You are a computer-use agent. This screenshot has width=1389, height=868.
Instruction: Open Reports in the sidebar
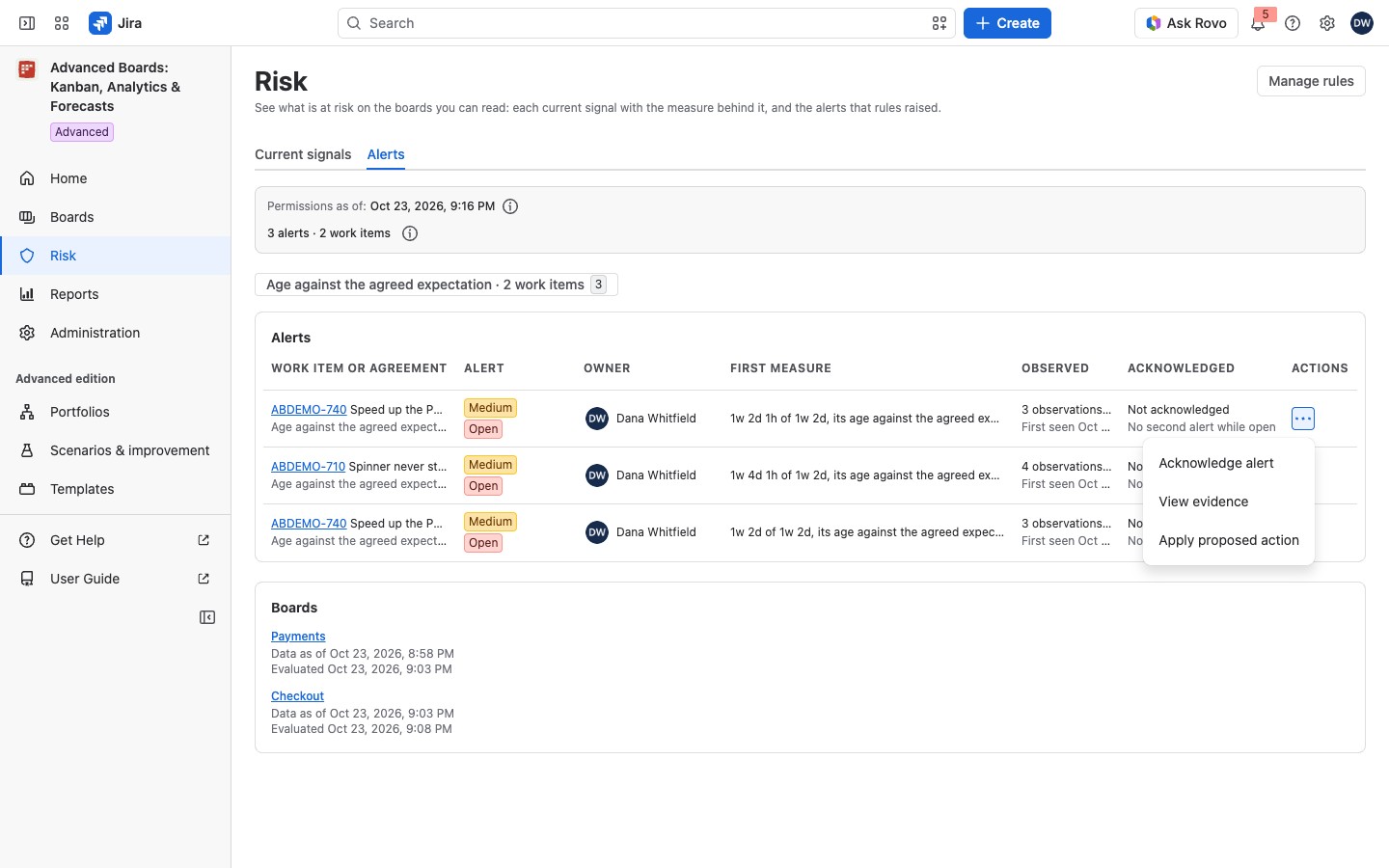tap(116, 294)
